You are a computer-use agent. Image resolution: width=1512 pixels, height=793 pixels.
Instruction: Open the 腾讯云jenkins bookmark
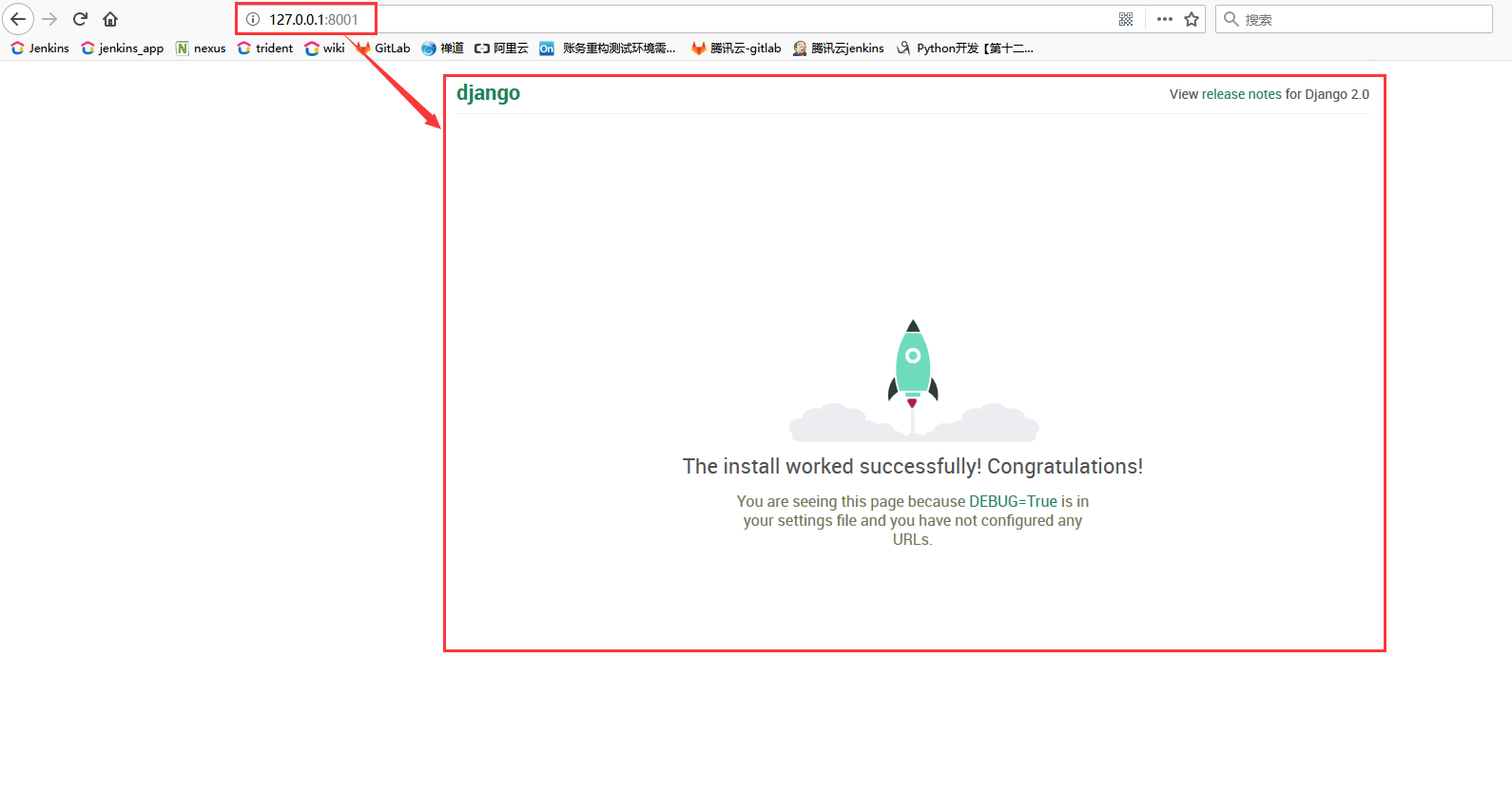(839, 48)
